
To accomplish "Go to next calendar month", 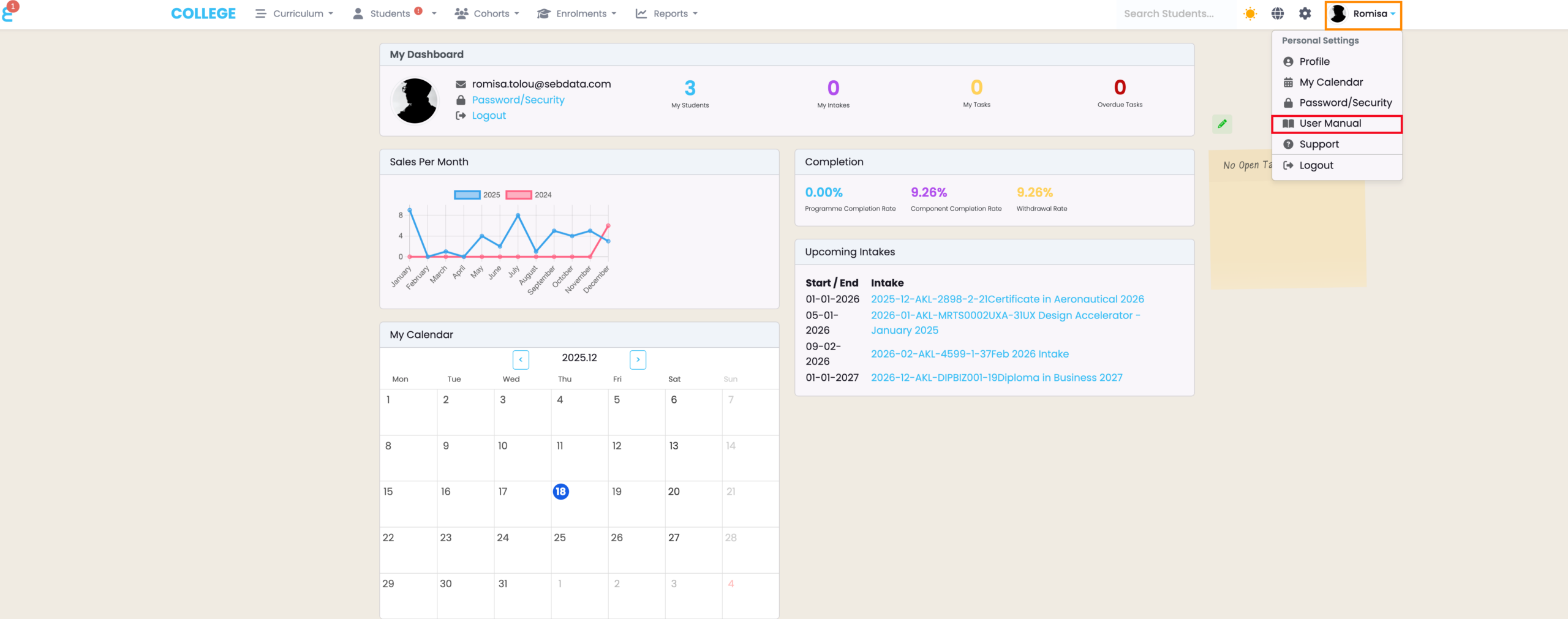I will click(x=638, y=359).
